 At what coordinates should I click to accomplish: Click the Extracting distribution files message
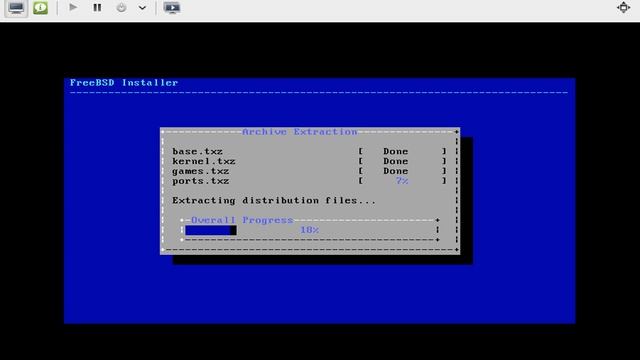click(274, 200)
